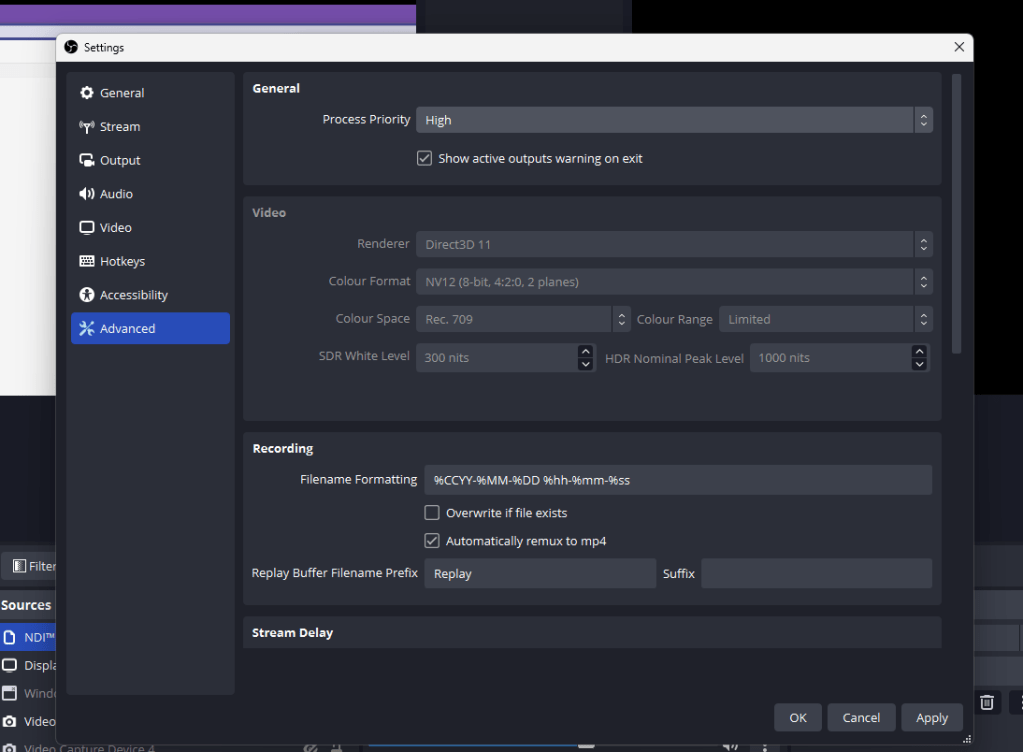Open the Colour Range dropdown
The height and width of the screenshot is (752, 1023).
tap(825, 320)
